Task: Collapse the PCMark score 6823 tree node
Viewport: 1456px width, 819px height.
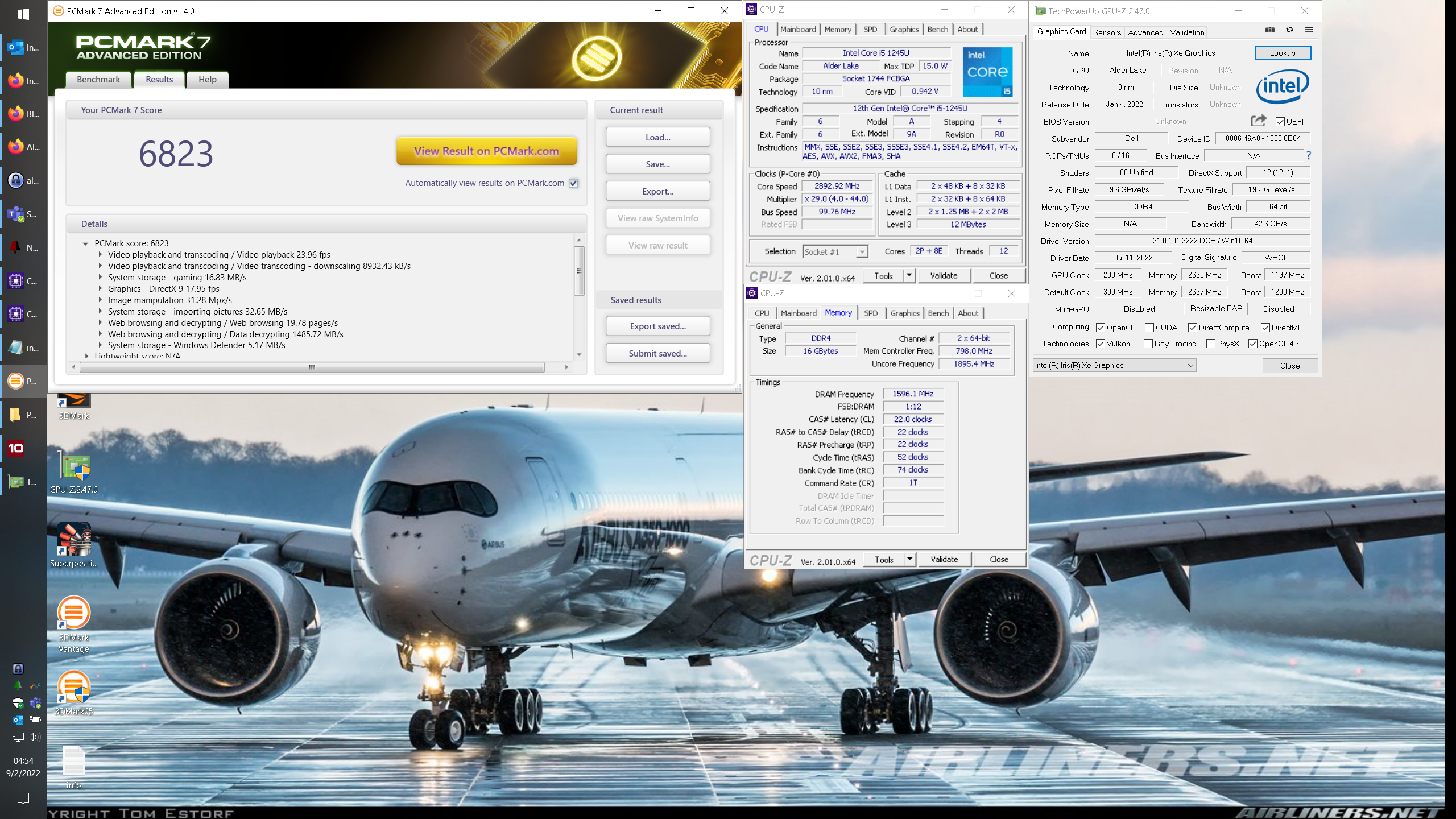Action: point(85,243)
